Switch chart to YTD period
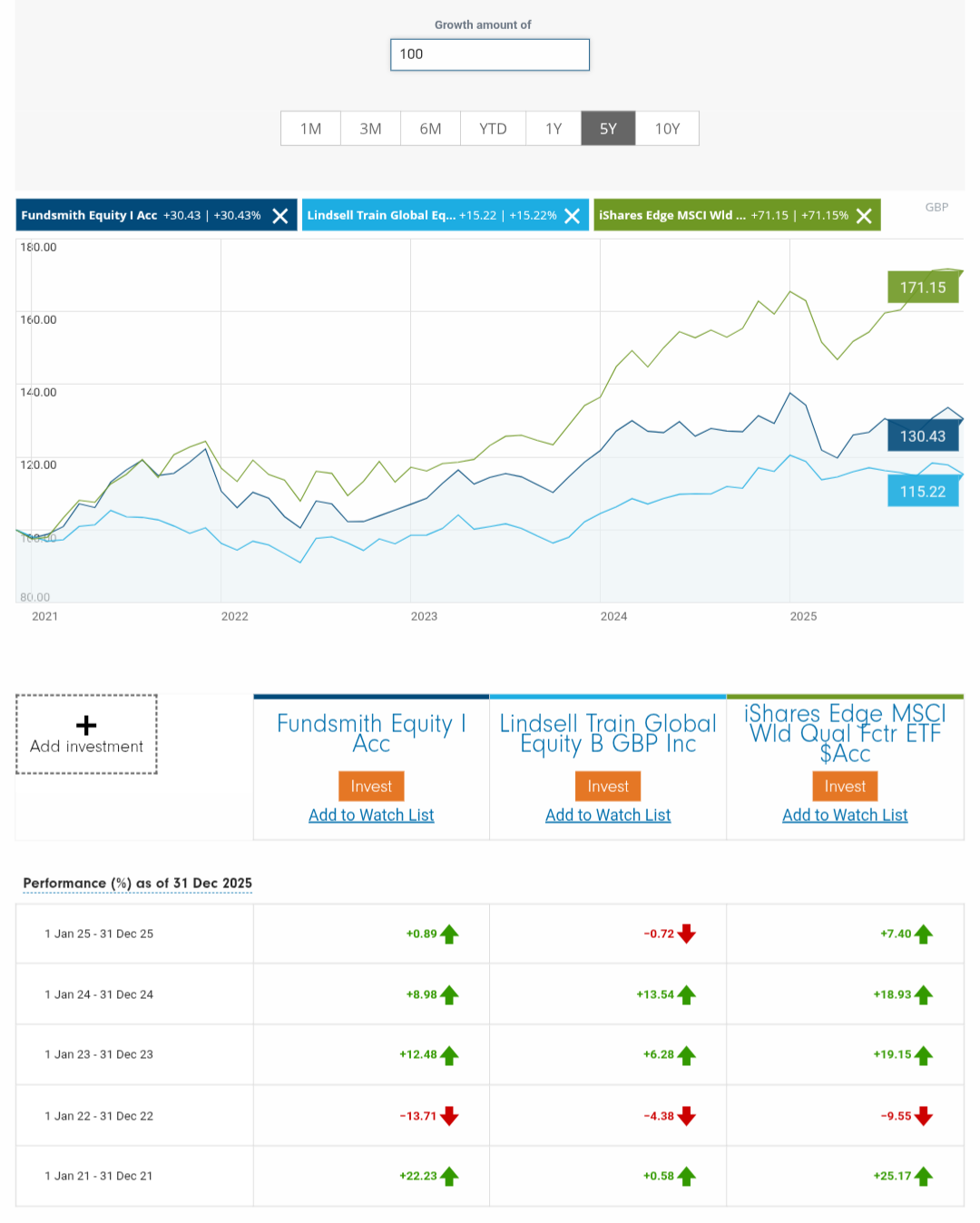The width and height of the screenshot is (980, 1223). pos(493,129)
